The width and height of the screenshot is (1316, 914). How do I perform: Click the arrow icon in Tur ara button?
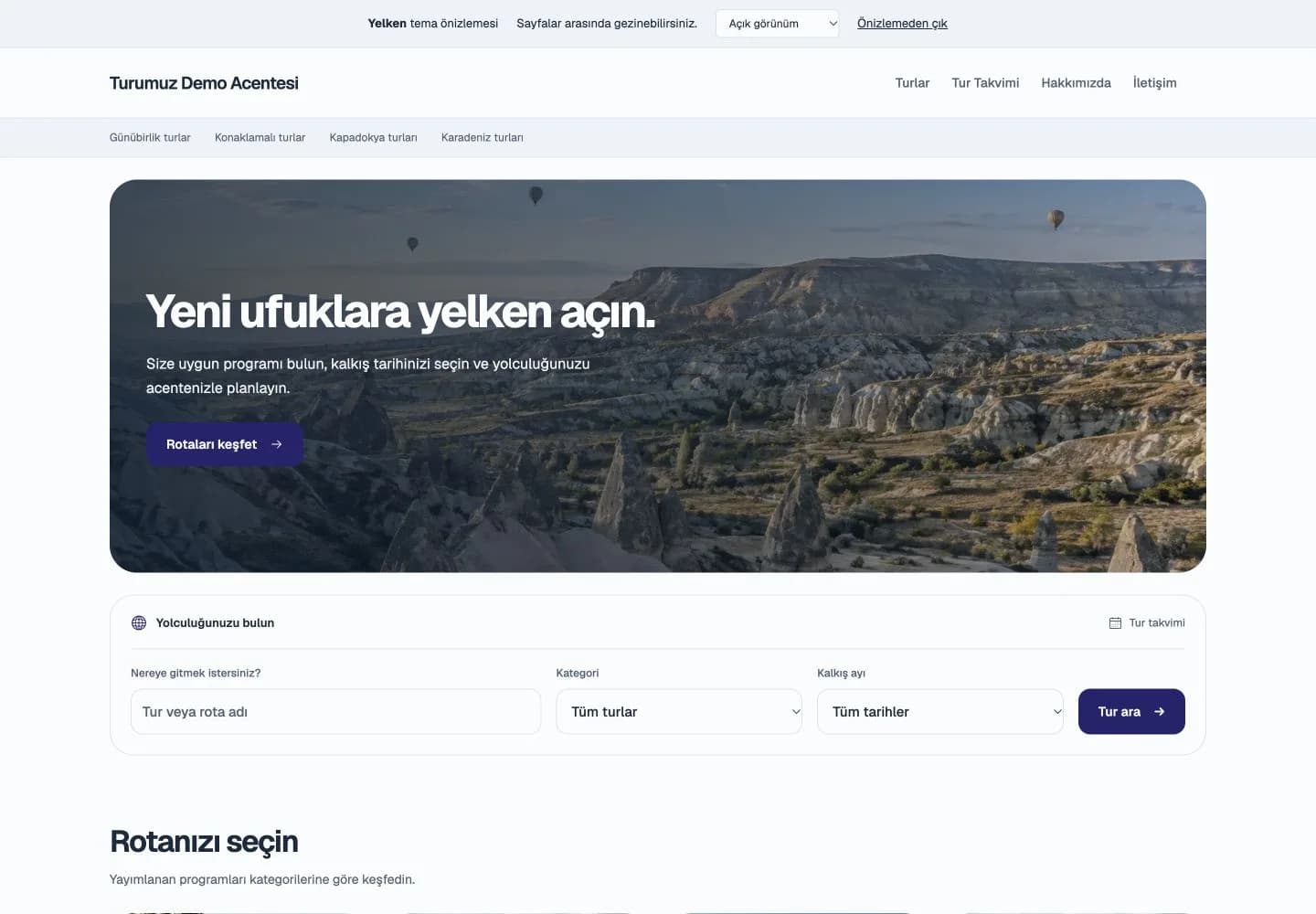tap(1160, 711)
